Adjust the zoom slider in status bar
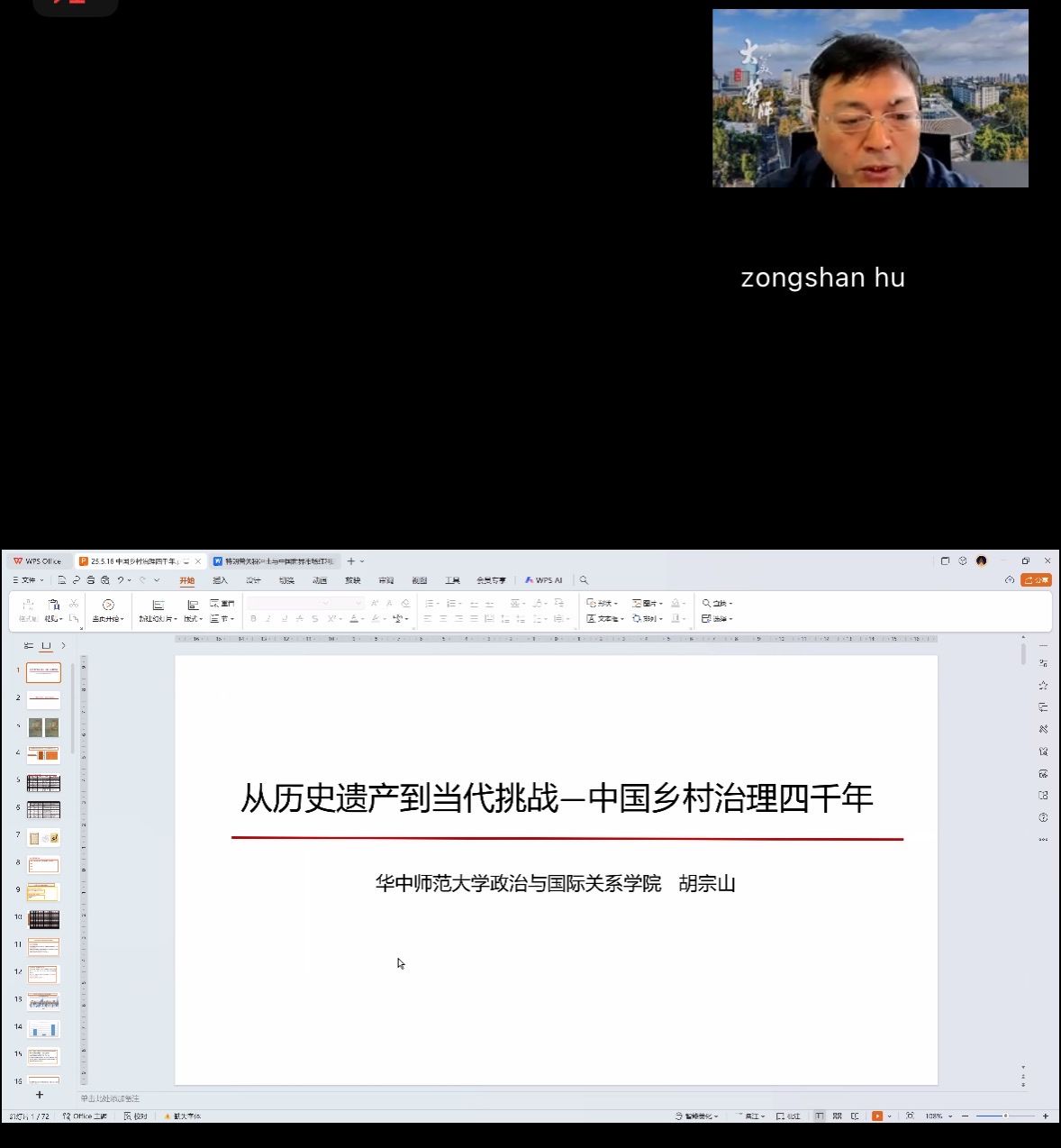 pos(1005,1116)
